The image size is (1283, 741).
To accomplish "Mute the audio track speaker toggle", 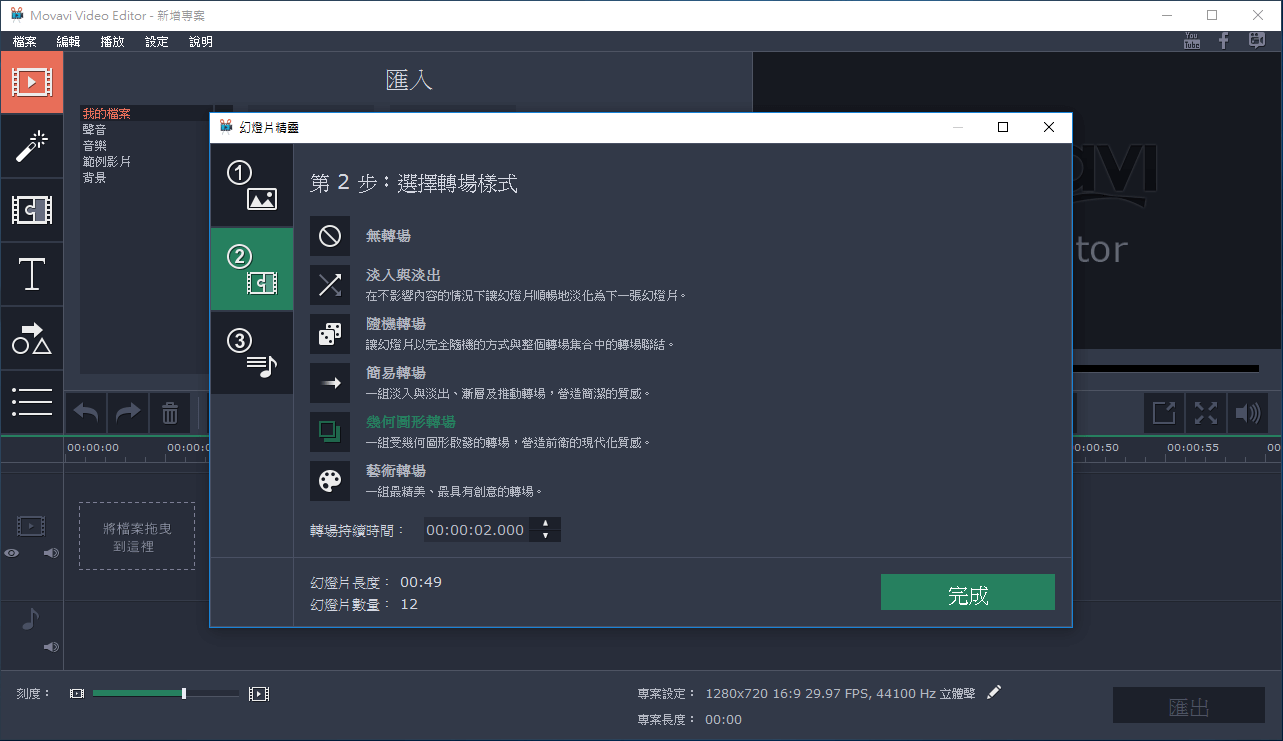I will coord(50,646).
